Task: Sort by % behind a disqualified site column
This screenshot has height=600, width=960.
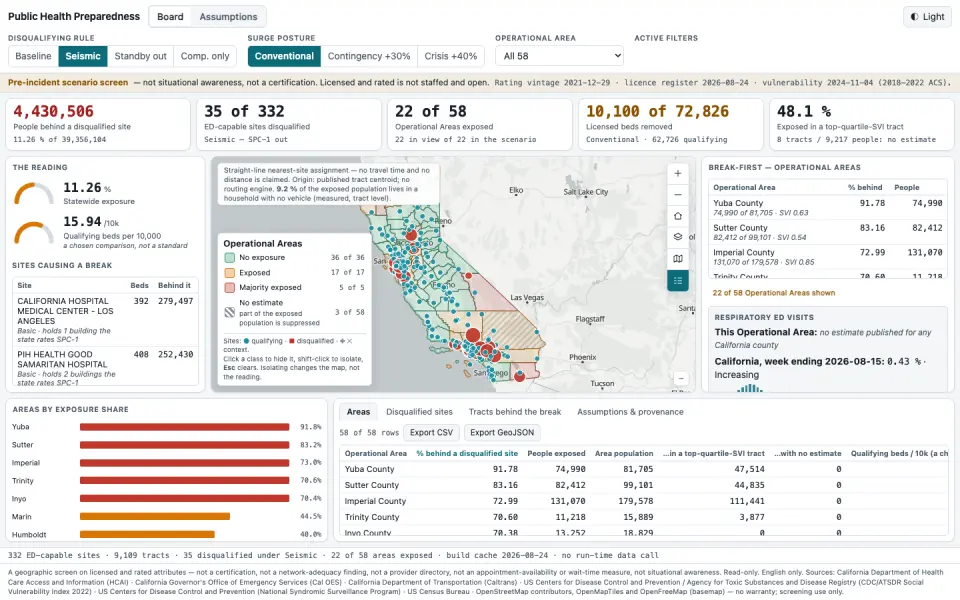Action: (467, 453)
